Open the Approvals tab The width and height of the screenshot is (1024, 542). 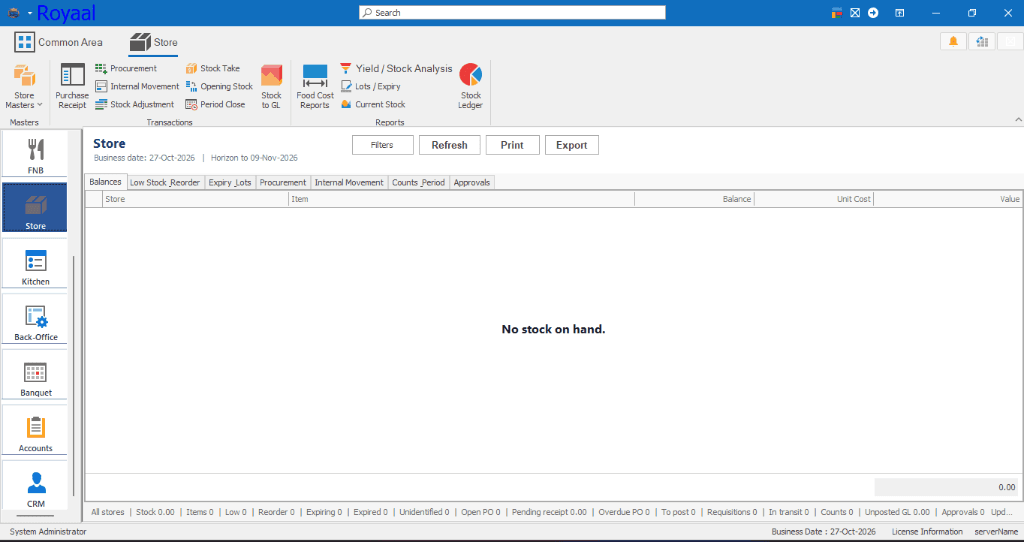coord(472,183)
